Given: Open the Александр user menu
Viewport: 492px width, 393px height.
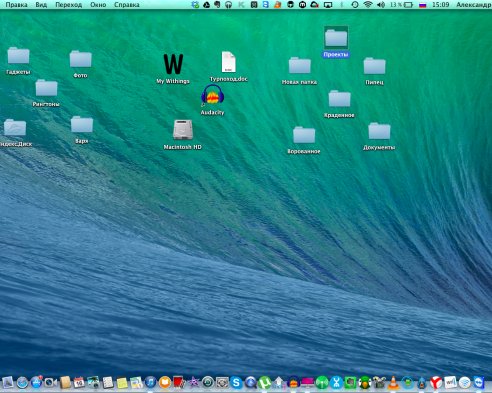Looking at the screenshot, I should [x=474, y=5].
